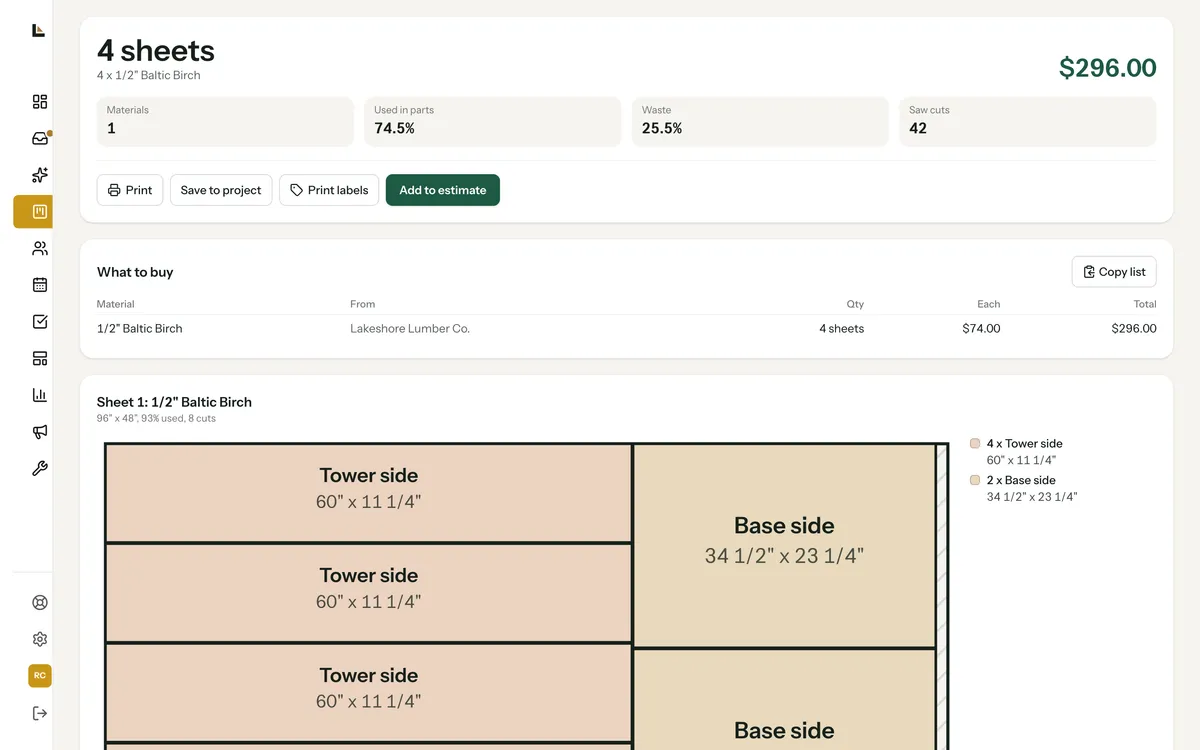Image resolution: width=1200 pixels, height=750 pixels.
Task: Click the Materials count stat card
Action: (x=225, y=122)
